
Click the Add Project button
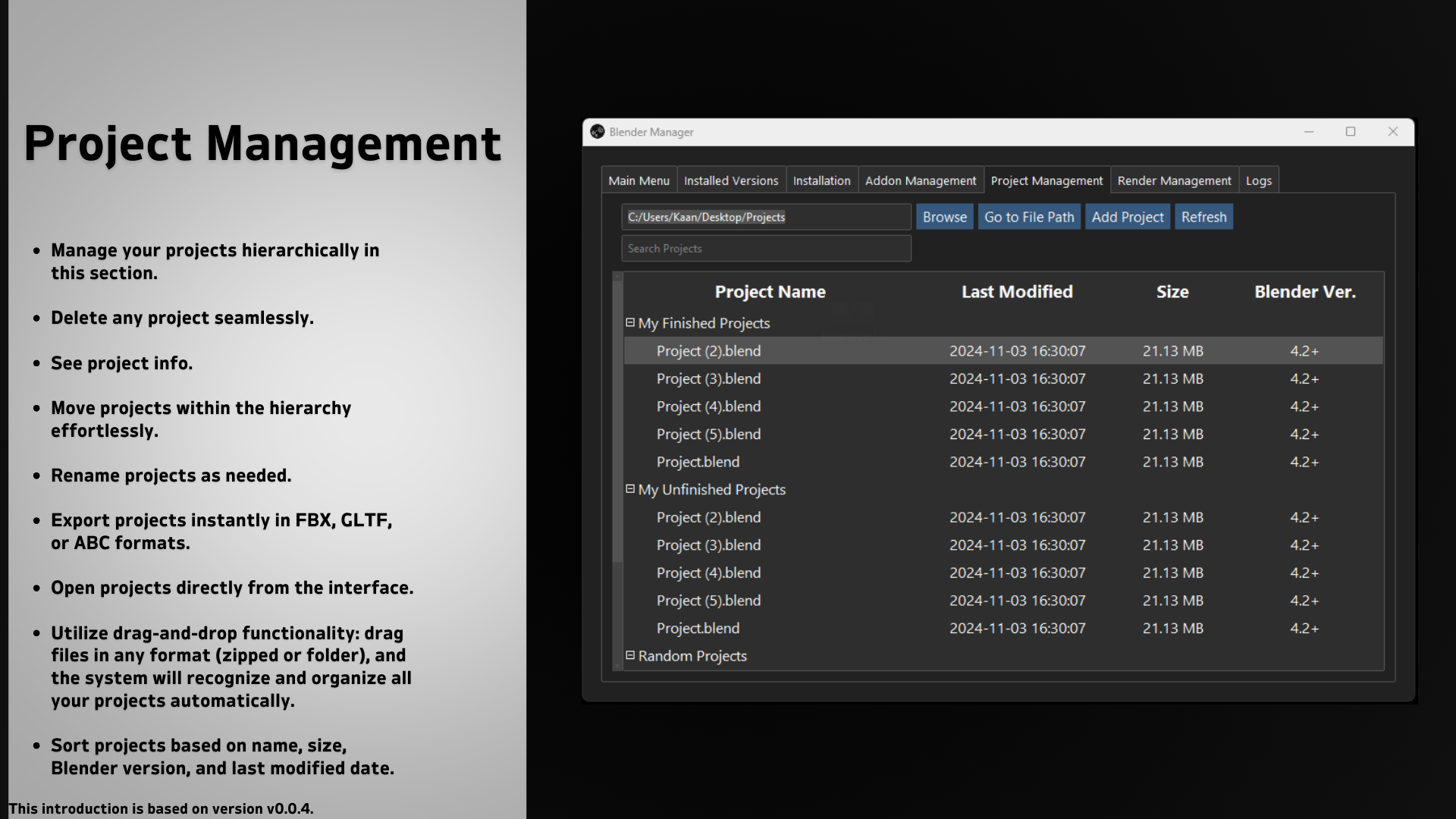click(x=1127, y=217)
